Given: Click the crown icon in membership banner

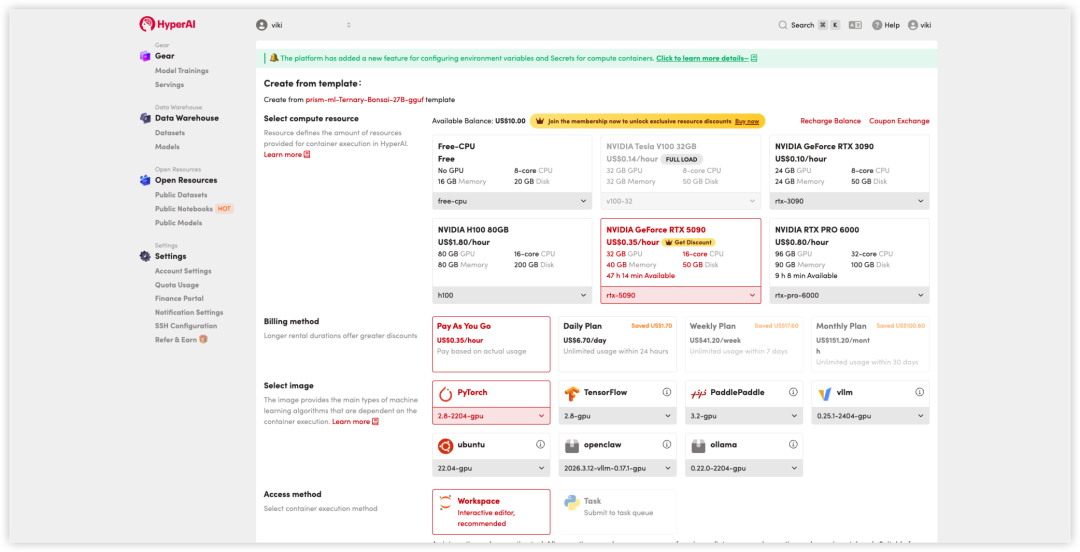Looking at the screenshot, I should tap(540, 121).
